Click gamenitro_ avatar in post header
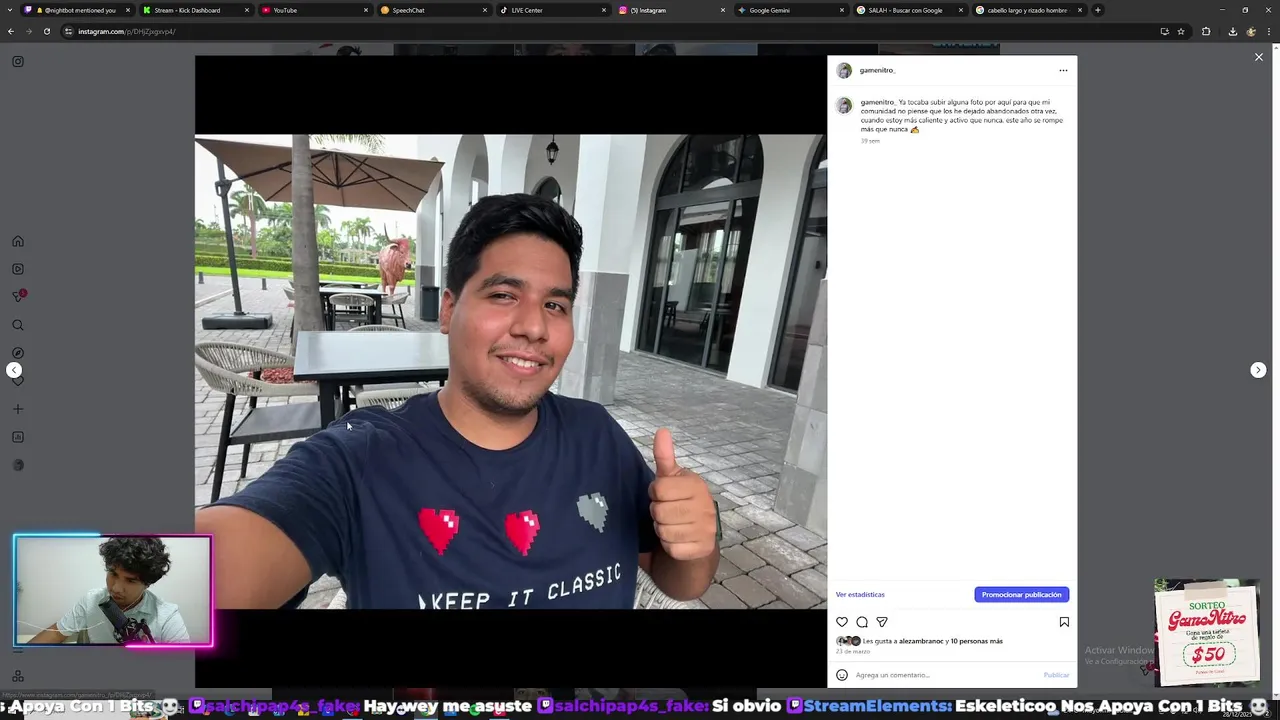Viewport: 1280px width, 720px height. pyautogui.click(x=844, y=70)
